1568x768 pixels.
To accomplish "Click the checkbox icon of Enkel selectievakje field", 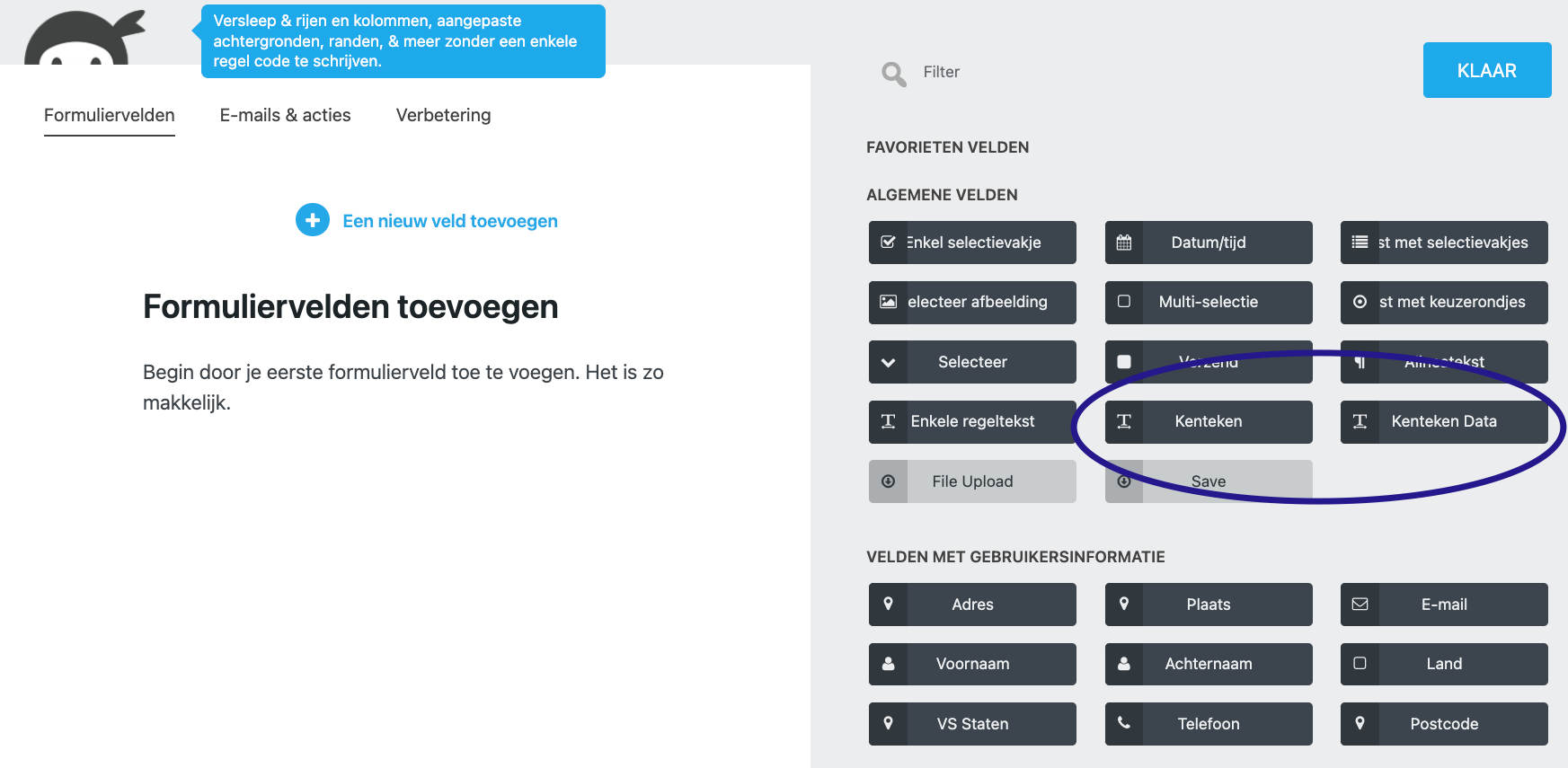I will point(888,243).
